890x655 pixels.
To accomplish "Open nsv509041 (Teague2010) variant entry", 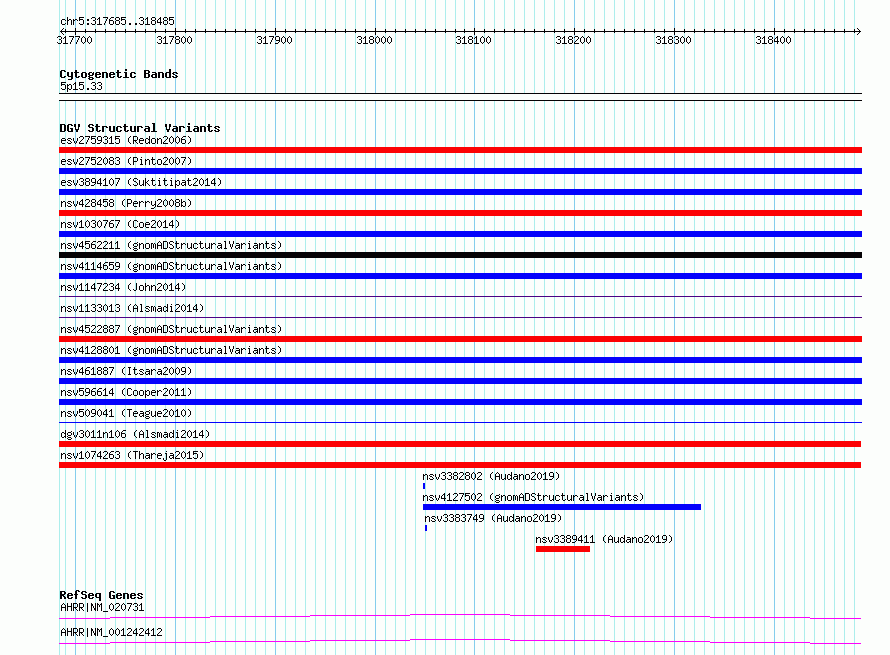I will [126, 413].
